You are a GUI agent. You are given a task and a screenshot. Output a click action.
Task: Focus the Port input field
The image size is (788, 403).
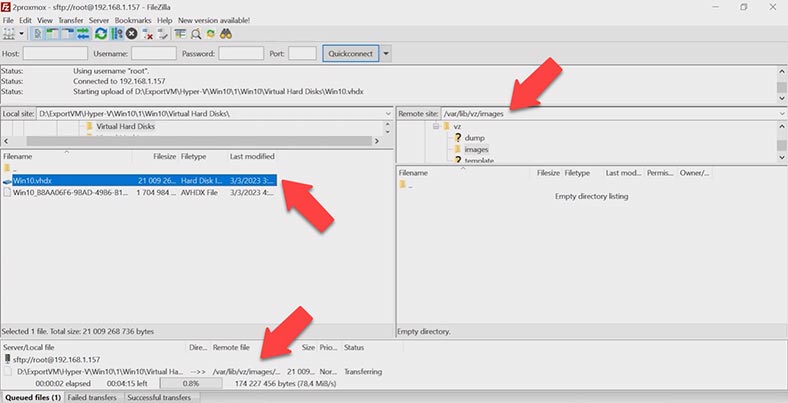point(303,53)
